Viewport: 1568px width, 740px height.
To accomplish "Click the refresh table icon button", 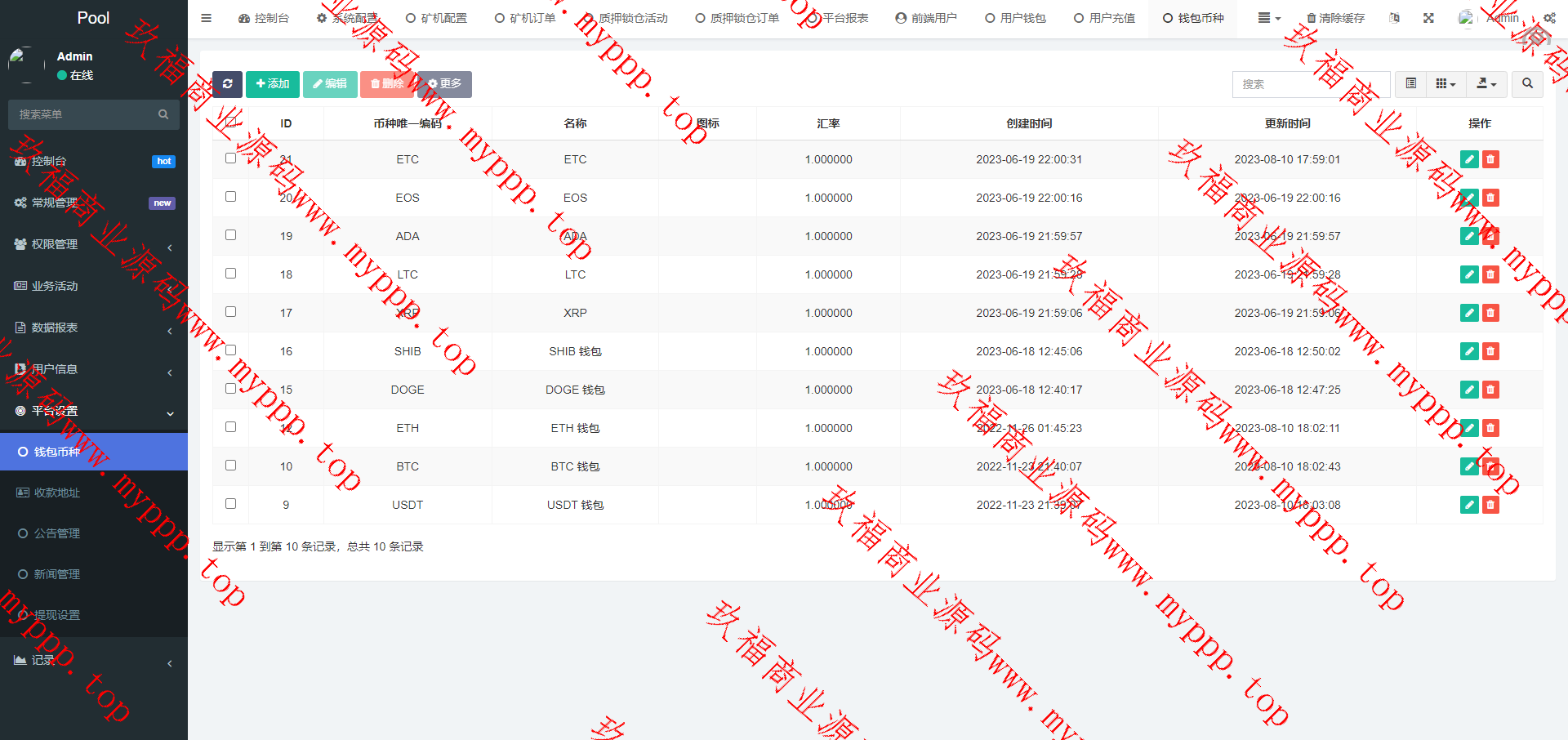I will (227, 84).
